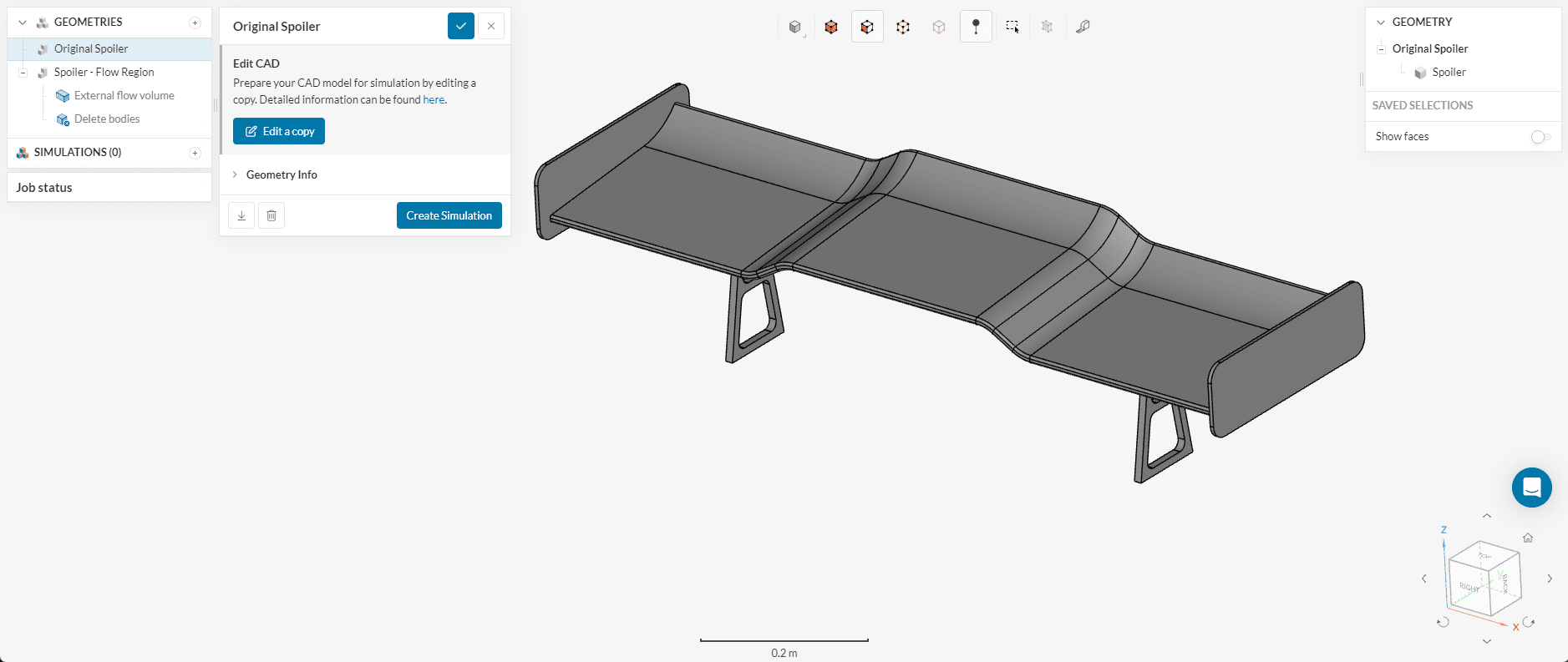Viewport: 1568px width, 662px height.
Task: Collapse the GEOMETRIES tree section
Action: point(23,23)
